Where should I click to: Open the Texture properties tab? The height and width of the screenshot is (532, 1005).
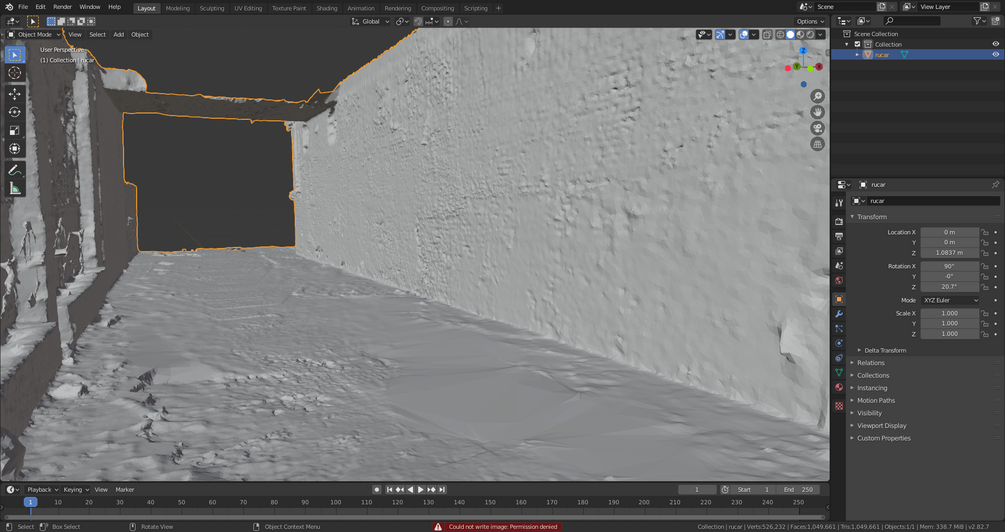point(839,406)
